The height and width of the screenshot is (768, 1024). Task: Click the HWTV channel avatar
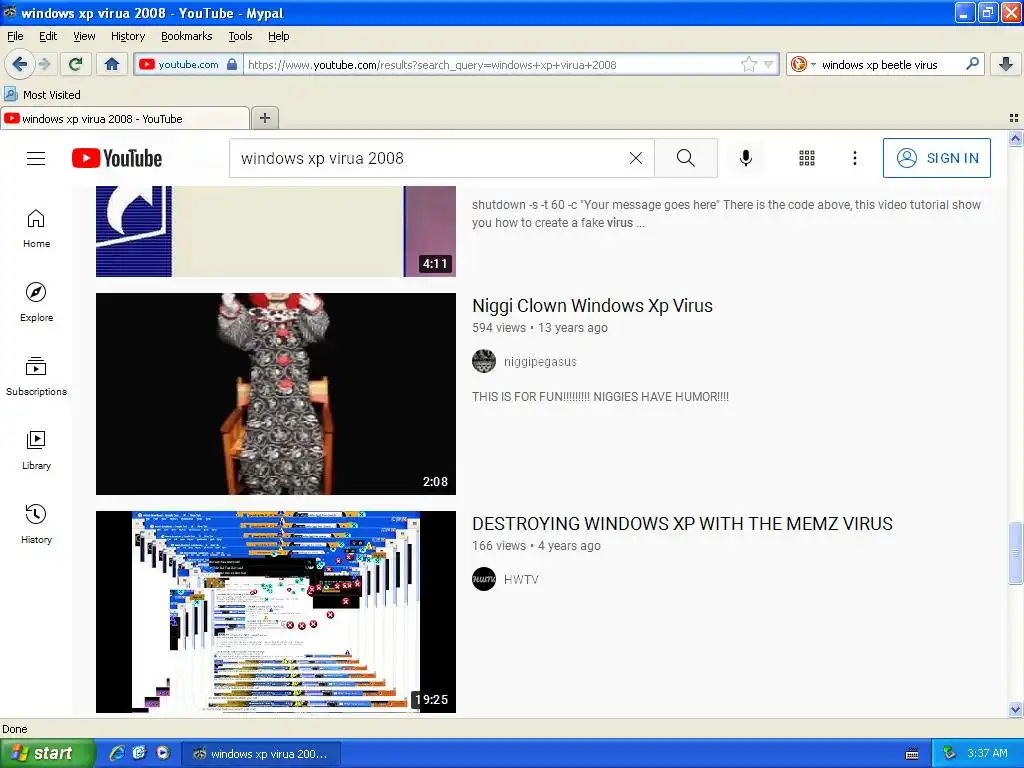tap(484, 579)
